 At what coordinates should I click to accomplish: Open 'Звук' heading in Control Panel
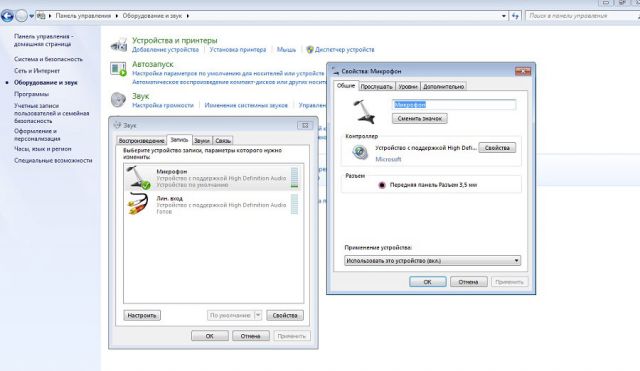pyautogui.click(x=140, y=96)
